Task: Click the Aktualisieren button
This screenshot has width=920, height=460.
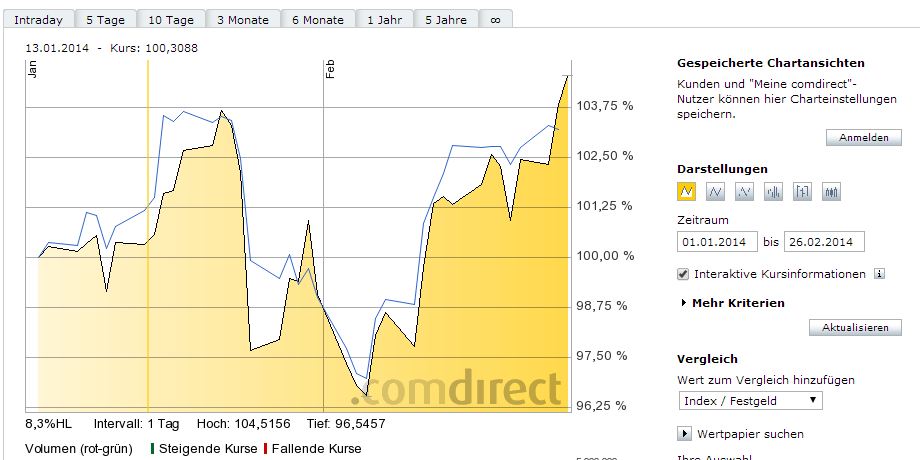Action: [855, 328]
